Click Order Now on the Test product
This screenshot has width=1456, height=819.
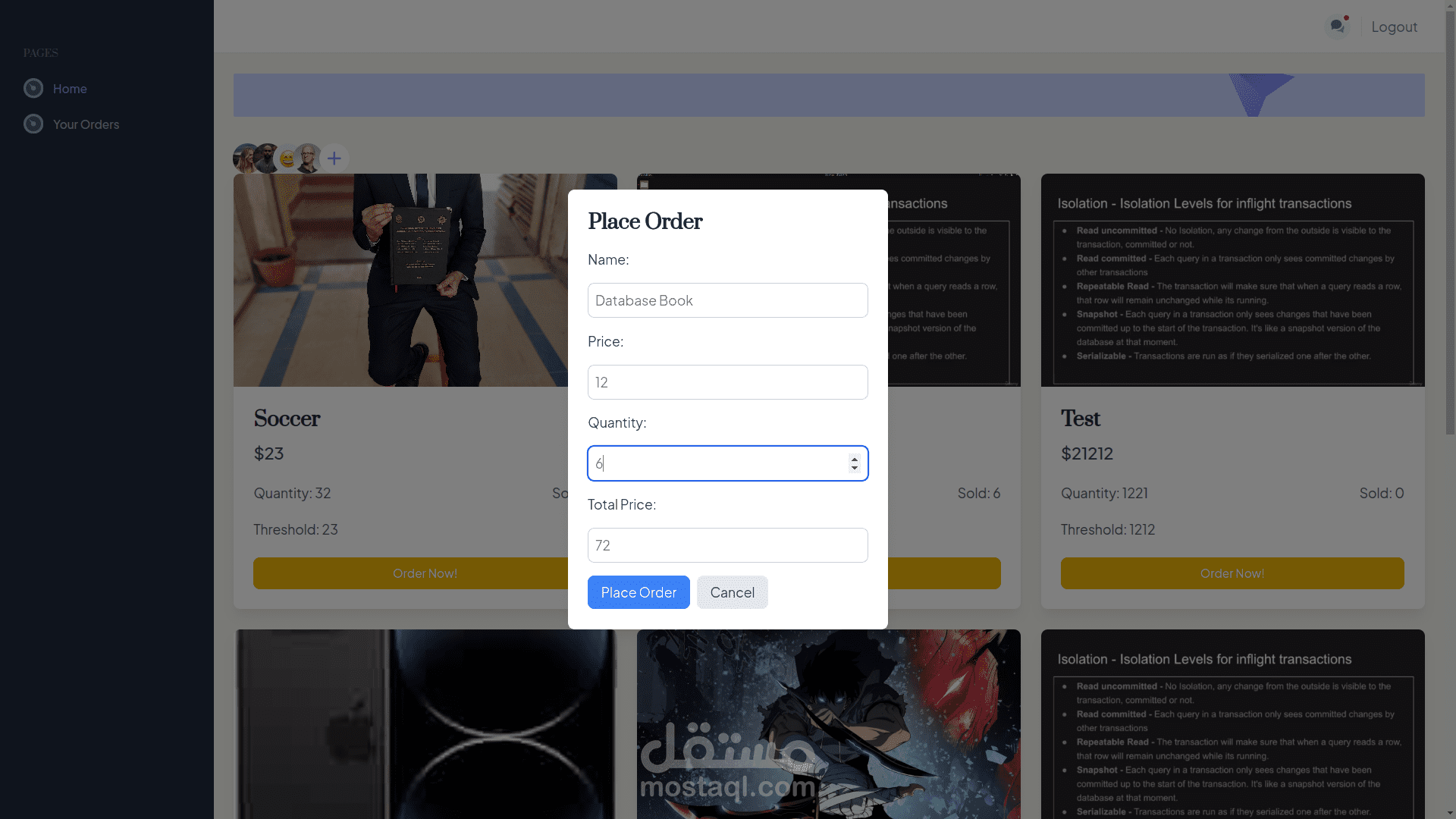[1232, 573]
